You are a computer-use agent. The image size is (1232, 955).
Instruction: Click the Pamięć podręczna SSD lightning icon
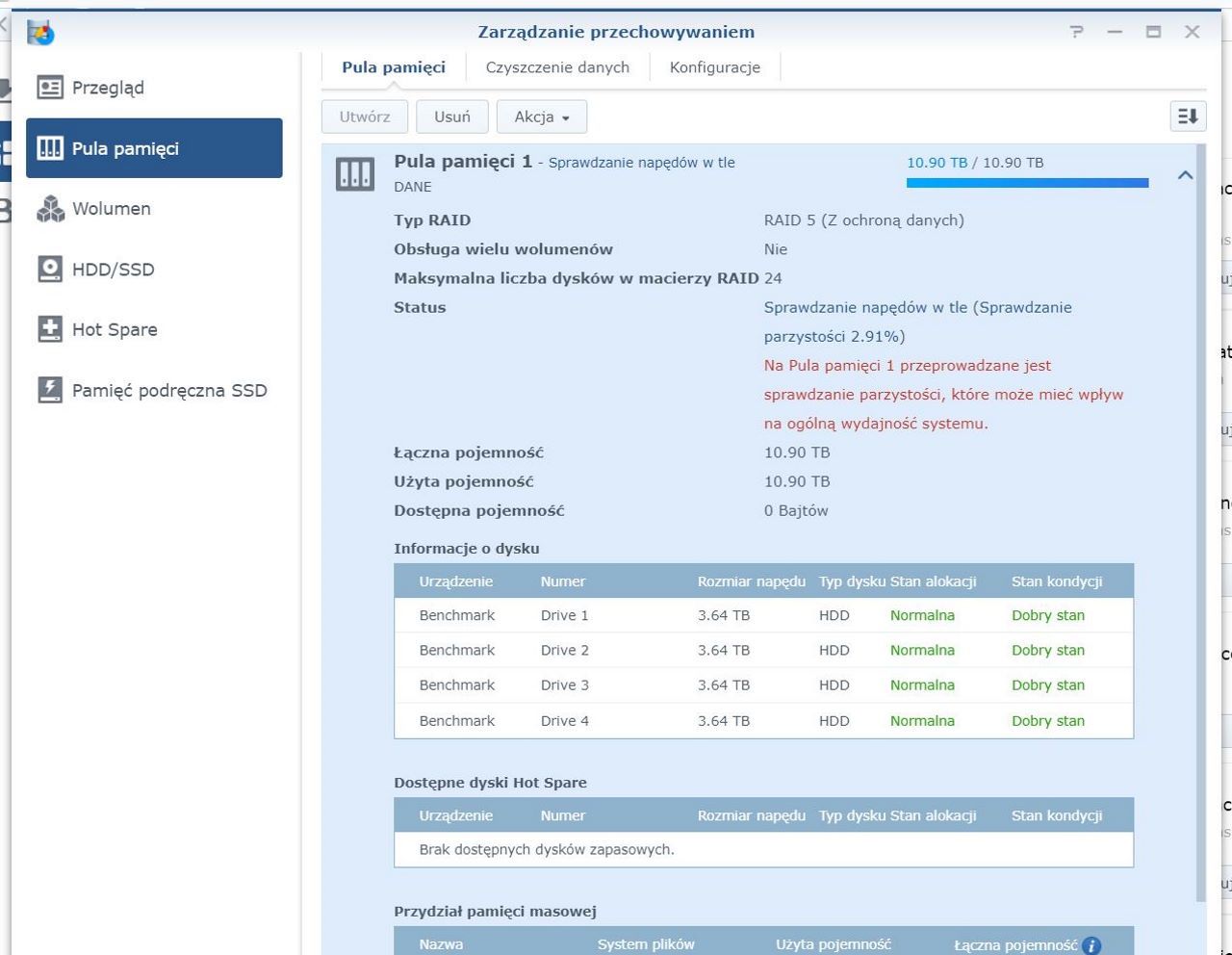pyautogui.click(x=50, y=390)
